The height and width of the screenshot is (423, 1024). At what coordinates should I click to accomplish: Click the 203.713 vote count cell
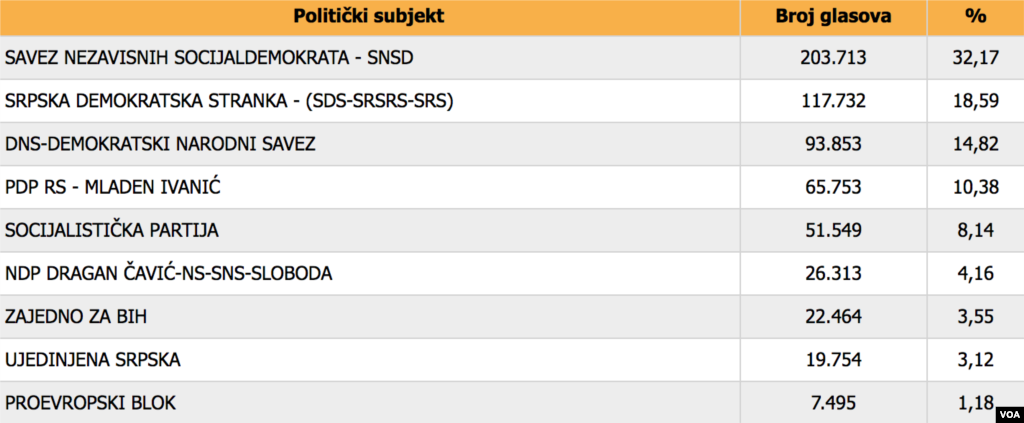833,58
